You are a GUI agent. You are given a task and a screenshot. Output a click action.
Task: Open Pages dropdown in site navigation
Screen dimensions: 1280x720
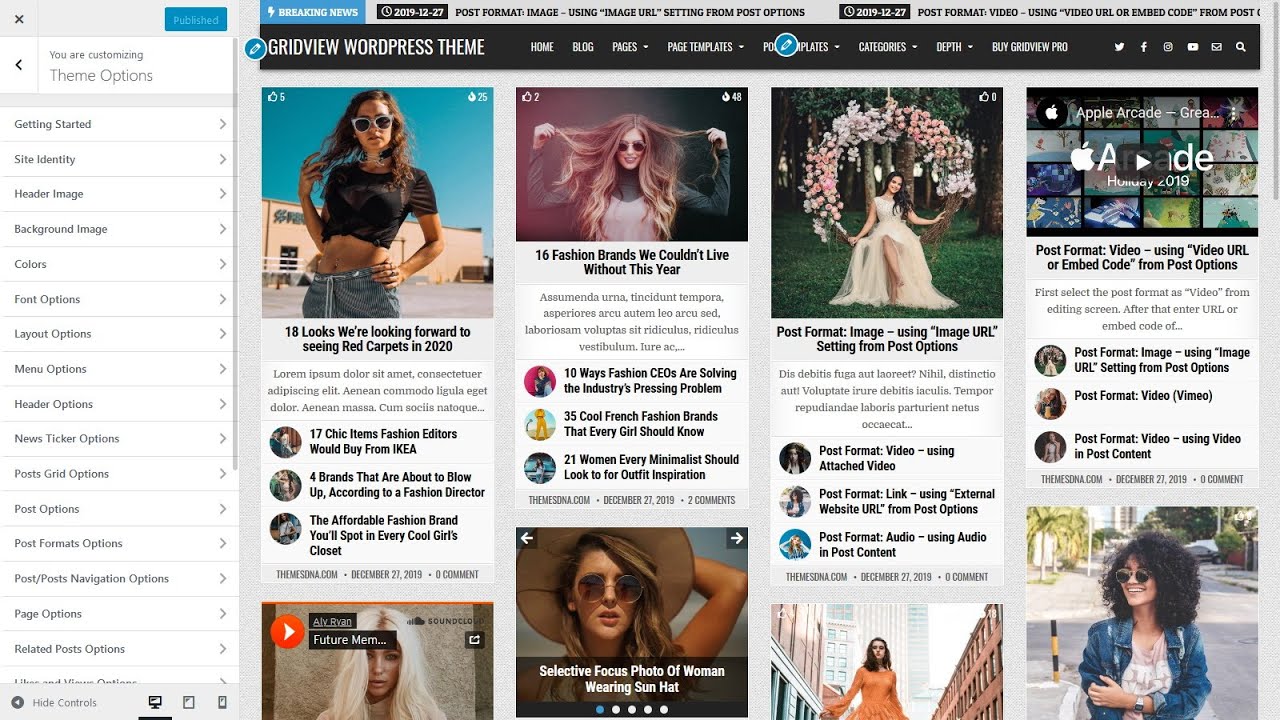630,47
